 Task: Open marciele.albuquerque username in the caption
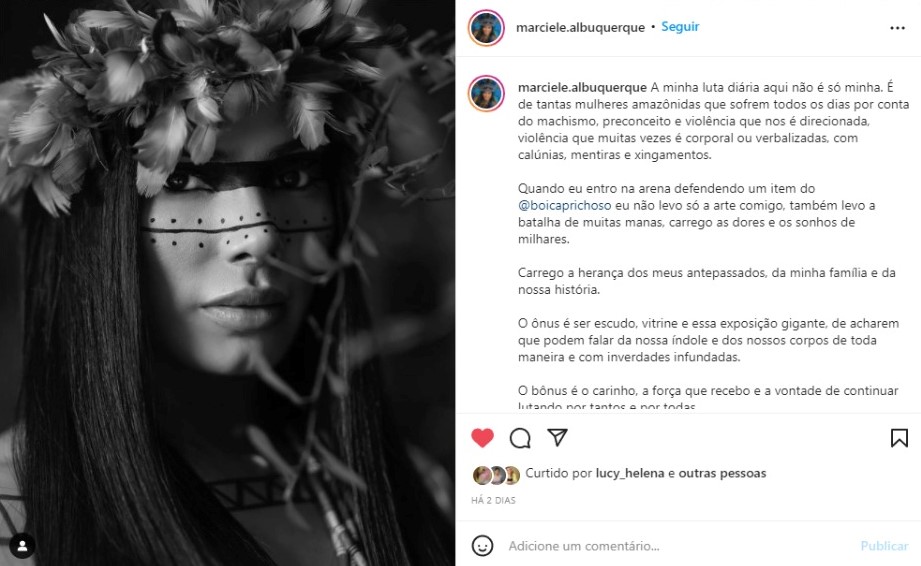[x=582, y=87]
